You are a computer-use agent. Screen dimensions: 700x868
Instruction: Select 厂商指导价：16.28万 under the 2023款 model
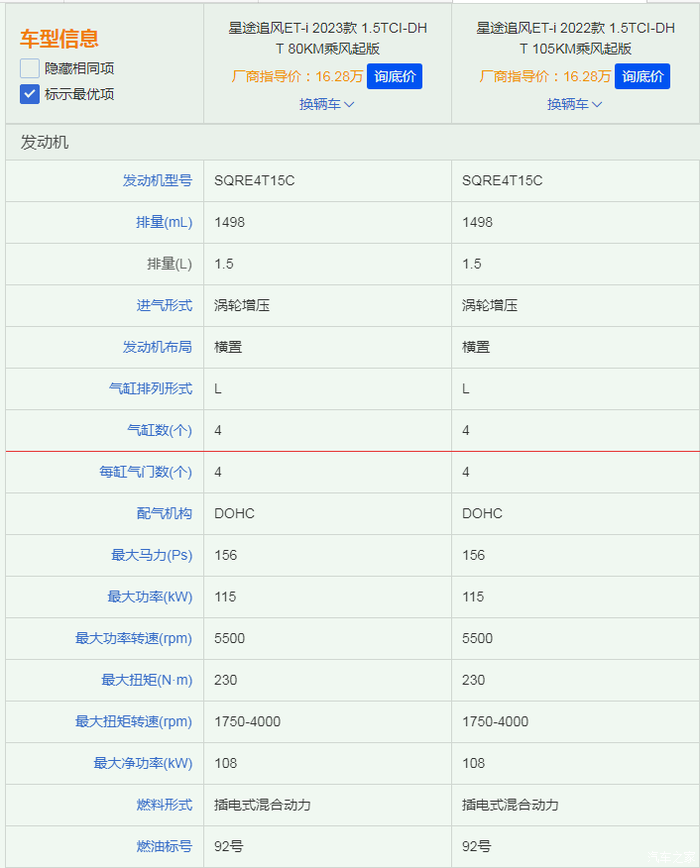[x=297, y=76]
